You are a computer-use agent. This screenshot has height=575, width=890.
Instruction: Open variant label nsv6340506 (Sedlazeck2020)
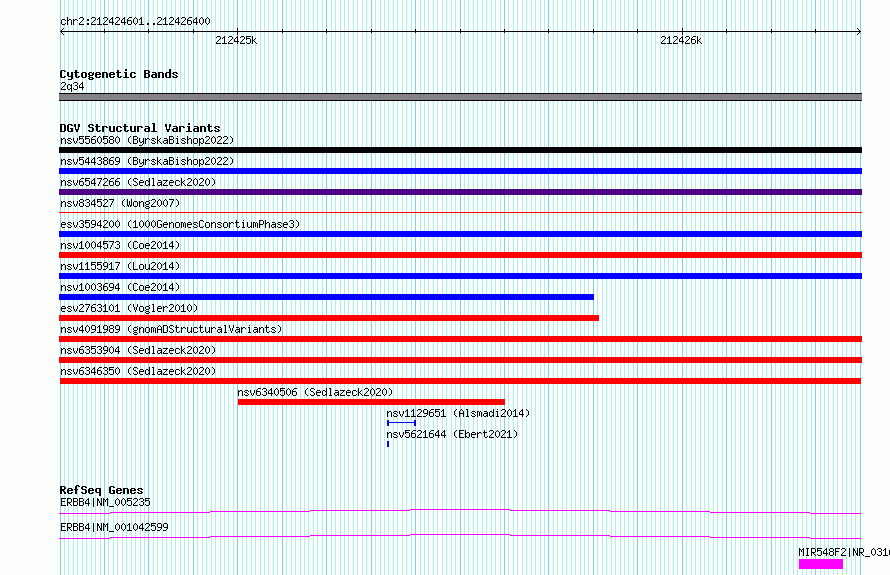tap(315, 392)
